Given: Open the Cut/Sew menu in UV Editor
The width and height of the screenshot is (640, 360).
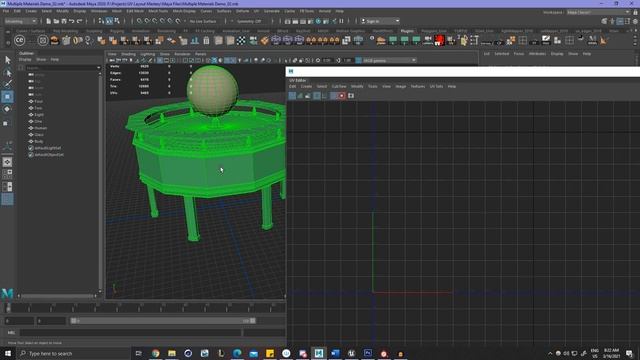Looking at the screenshot, I should pyautogui.click(x=339, y=87).
